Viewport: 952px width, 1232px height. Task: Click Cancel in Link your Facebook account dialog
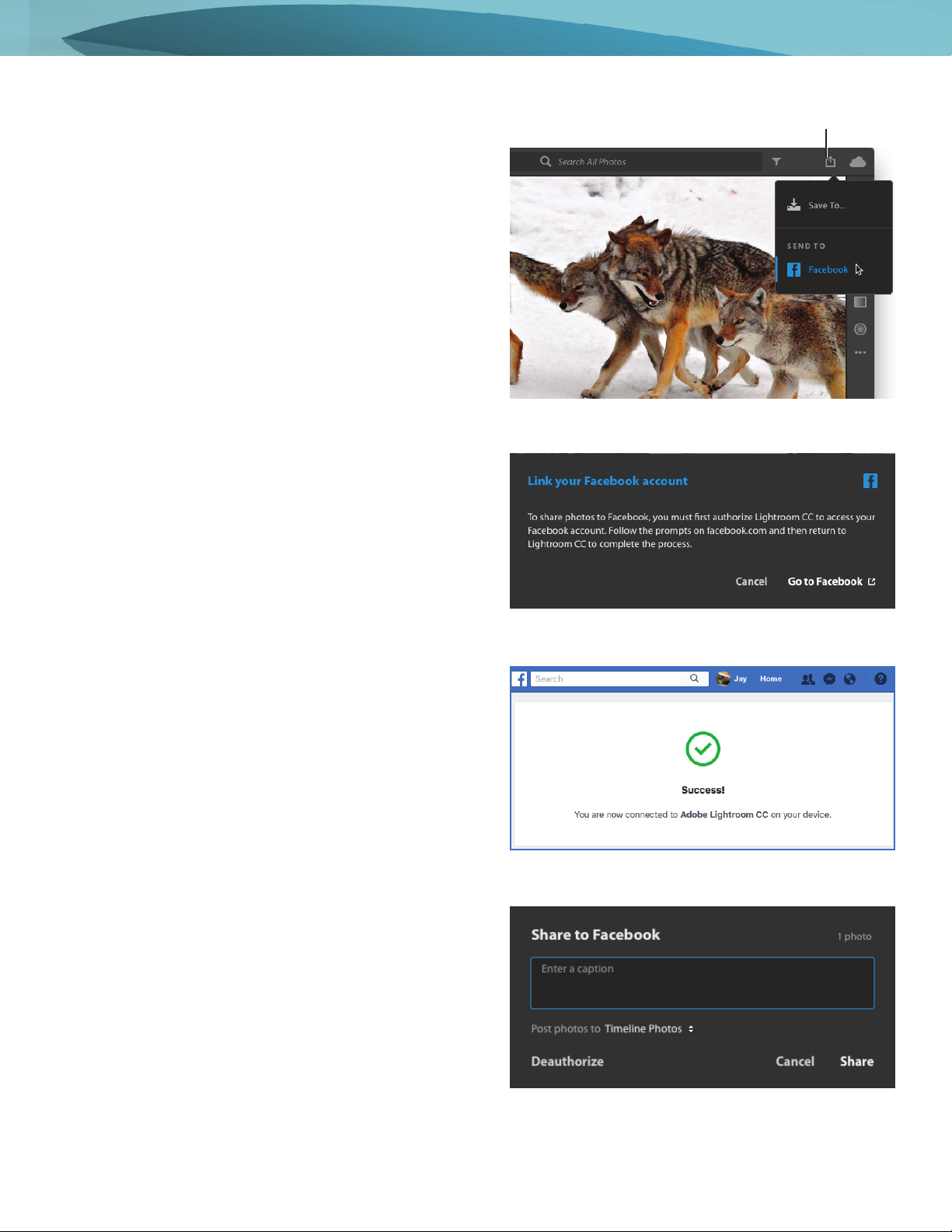[751, 581]
